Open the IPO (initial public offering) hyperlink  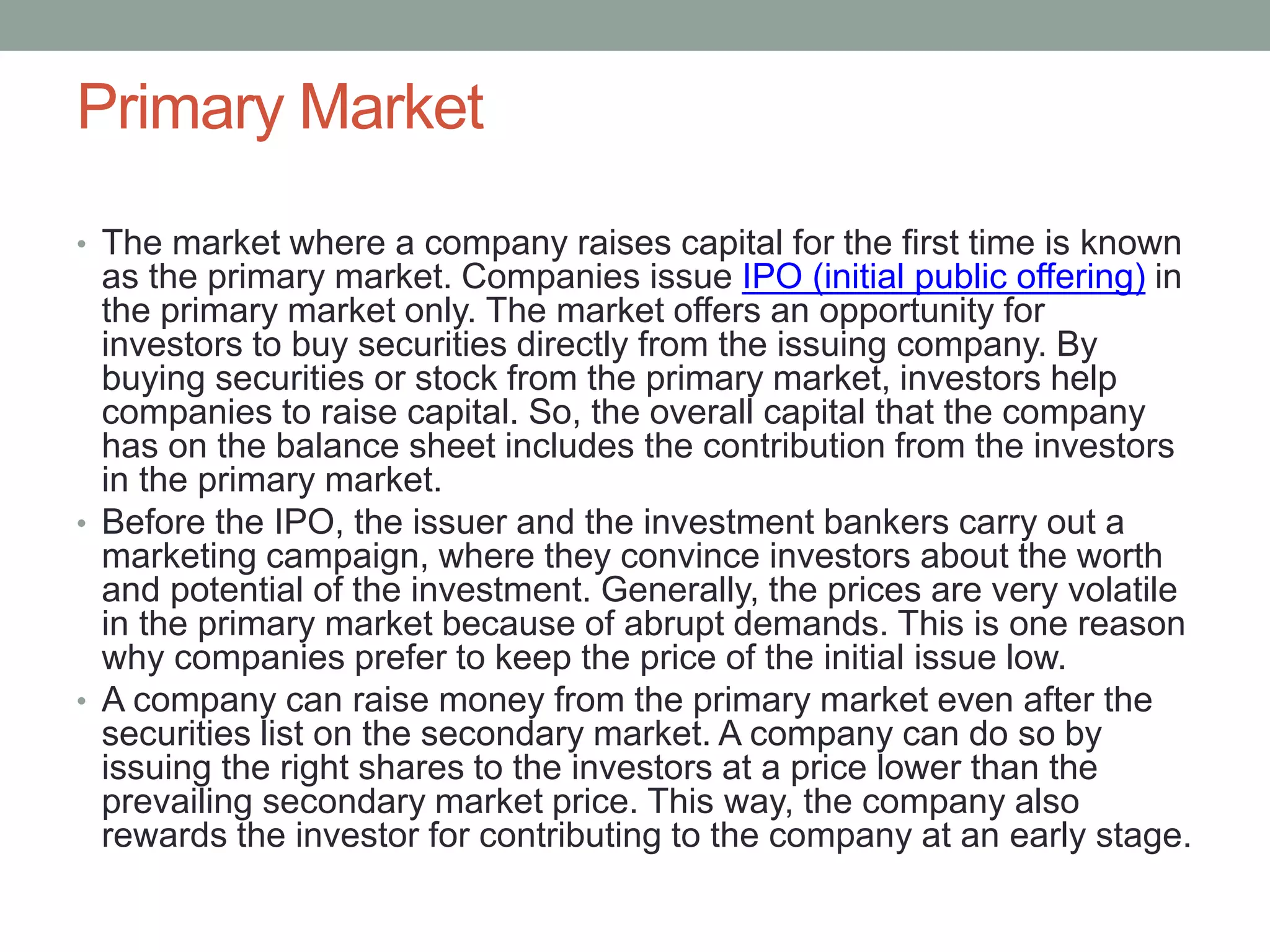[x=943, y=276]
